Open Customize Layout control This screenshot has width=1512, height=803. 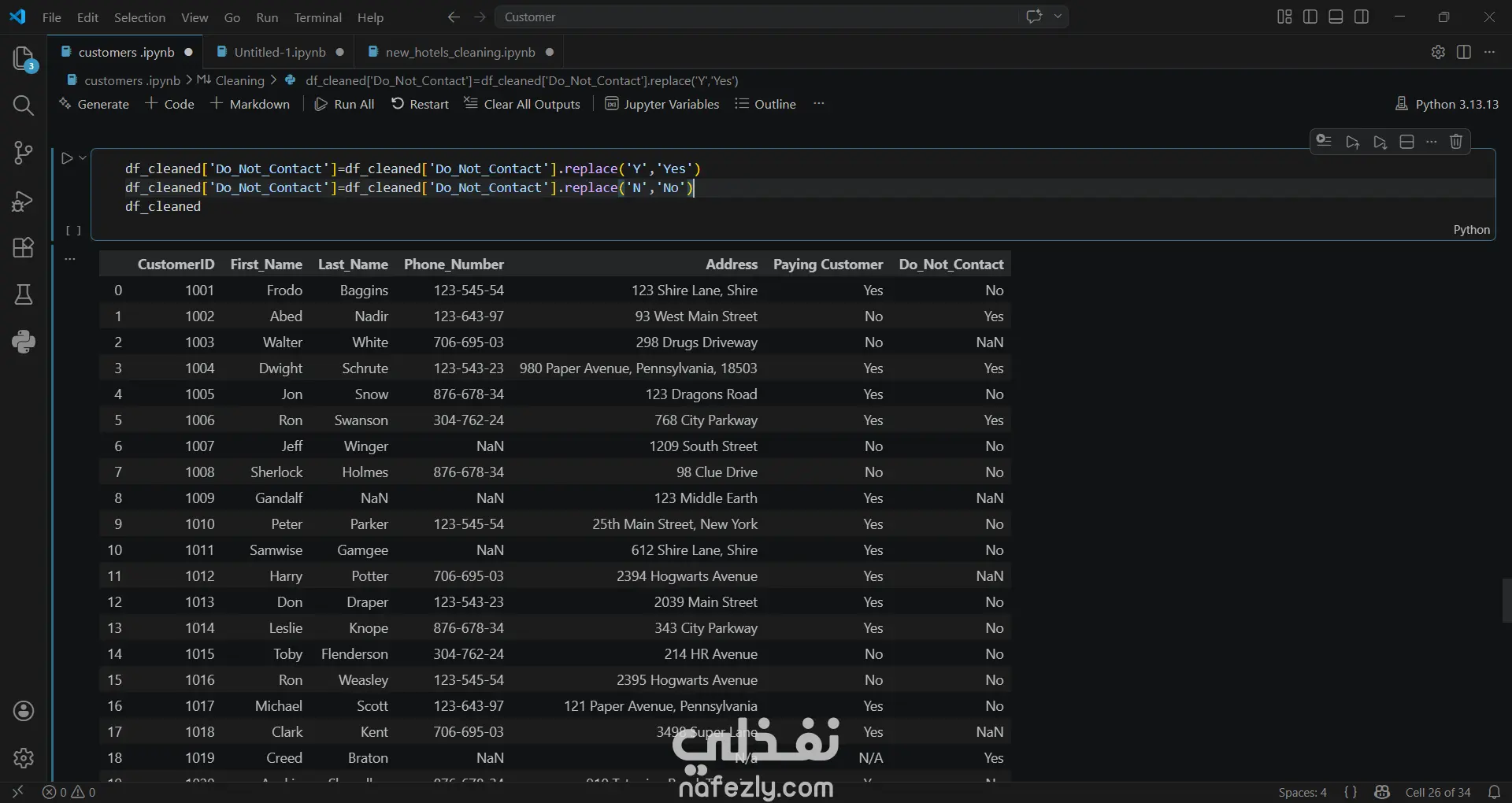point(1284,17)
